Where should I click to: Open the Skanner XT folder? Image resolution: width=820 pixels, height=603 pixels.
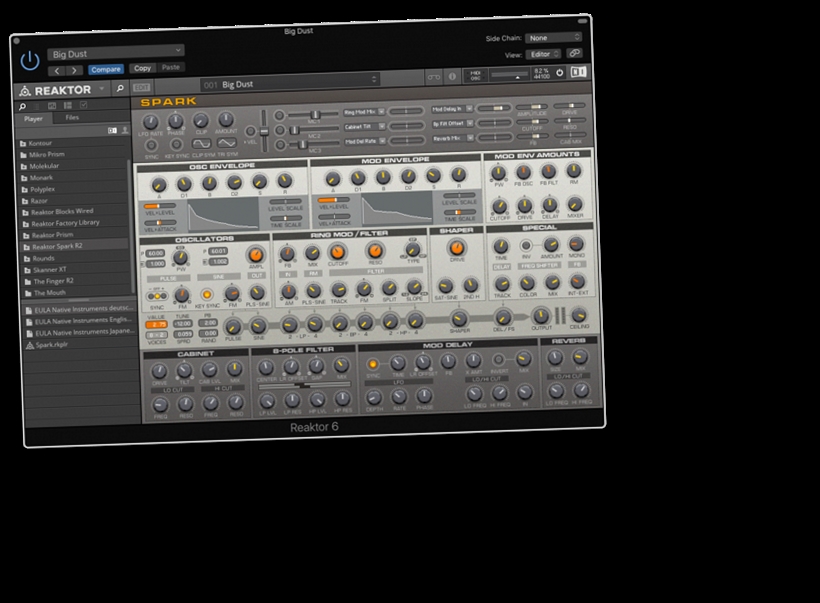(x=75, y=269)
